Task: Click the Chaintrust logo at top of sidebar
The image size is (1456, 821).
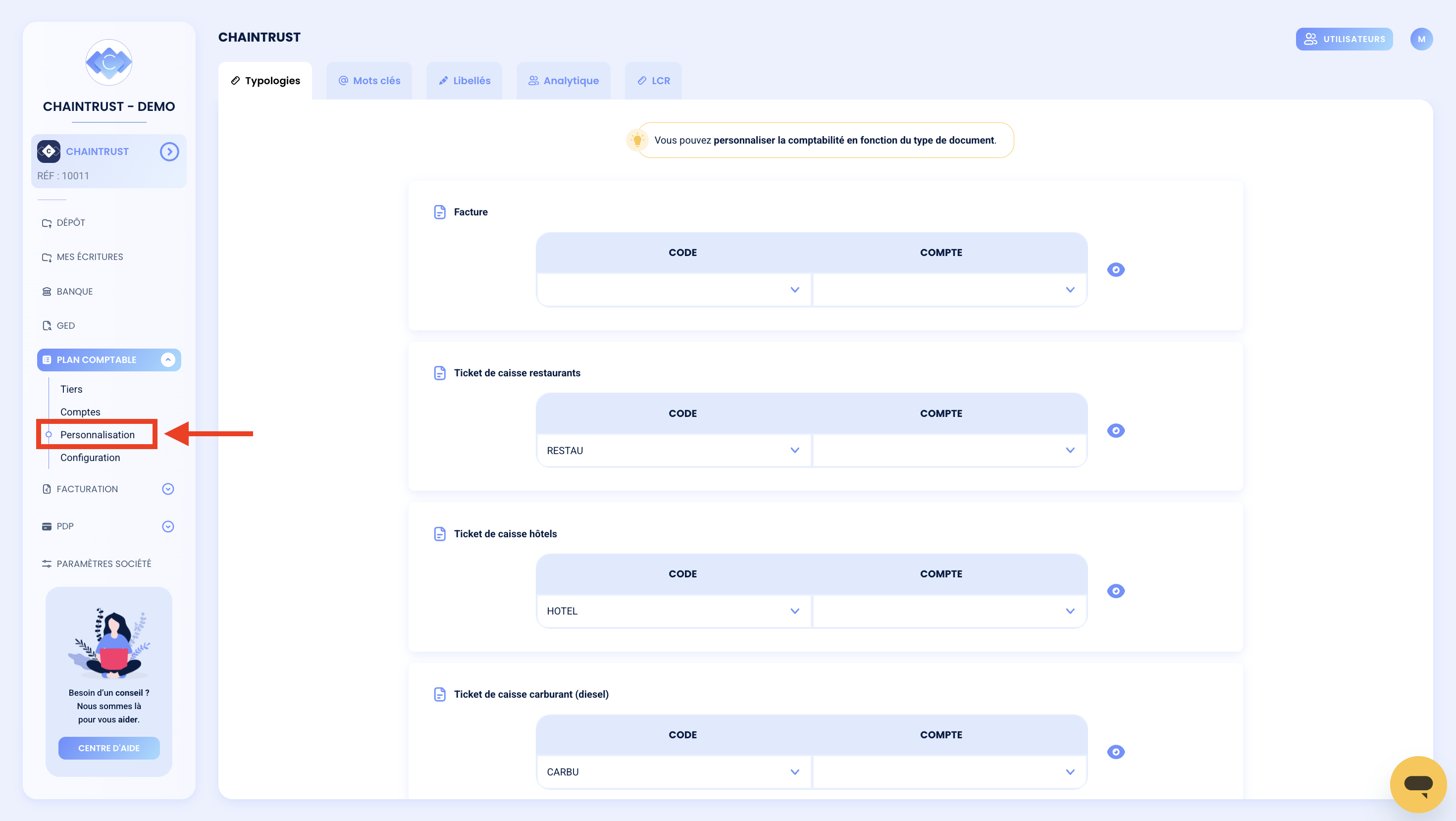Action: 108,62
